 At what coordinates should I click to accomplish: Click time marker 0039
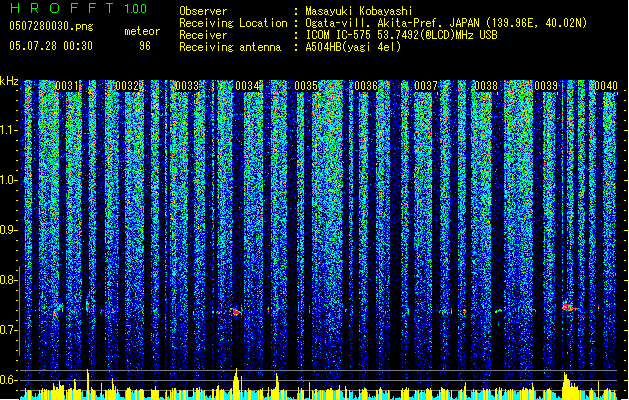546,86
